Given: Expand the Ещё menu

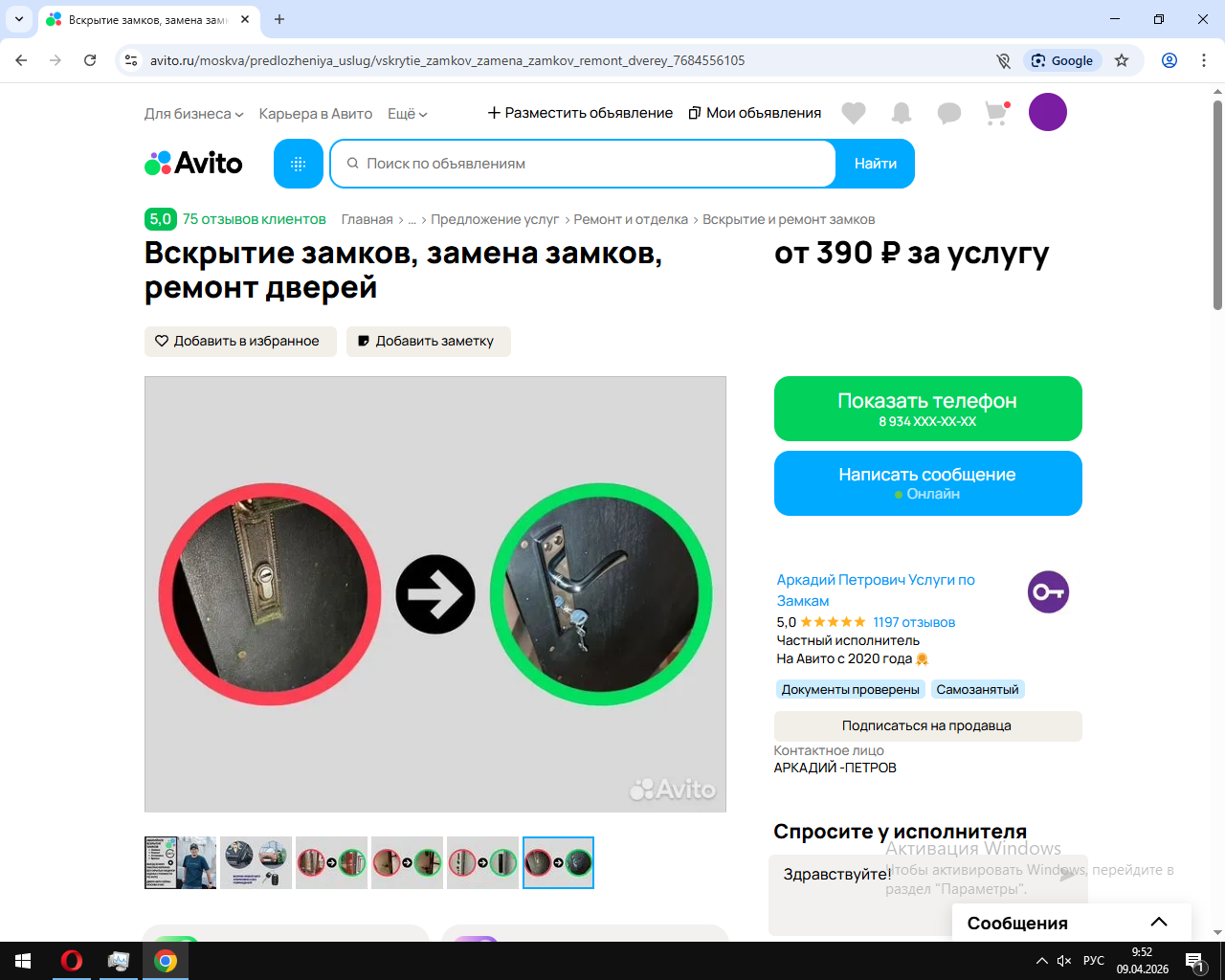Looking at the screenshot, I should point(407,114).
